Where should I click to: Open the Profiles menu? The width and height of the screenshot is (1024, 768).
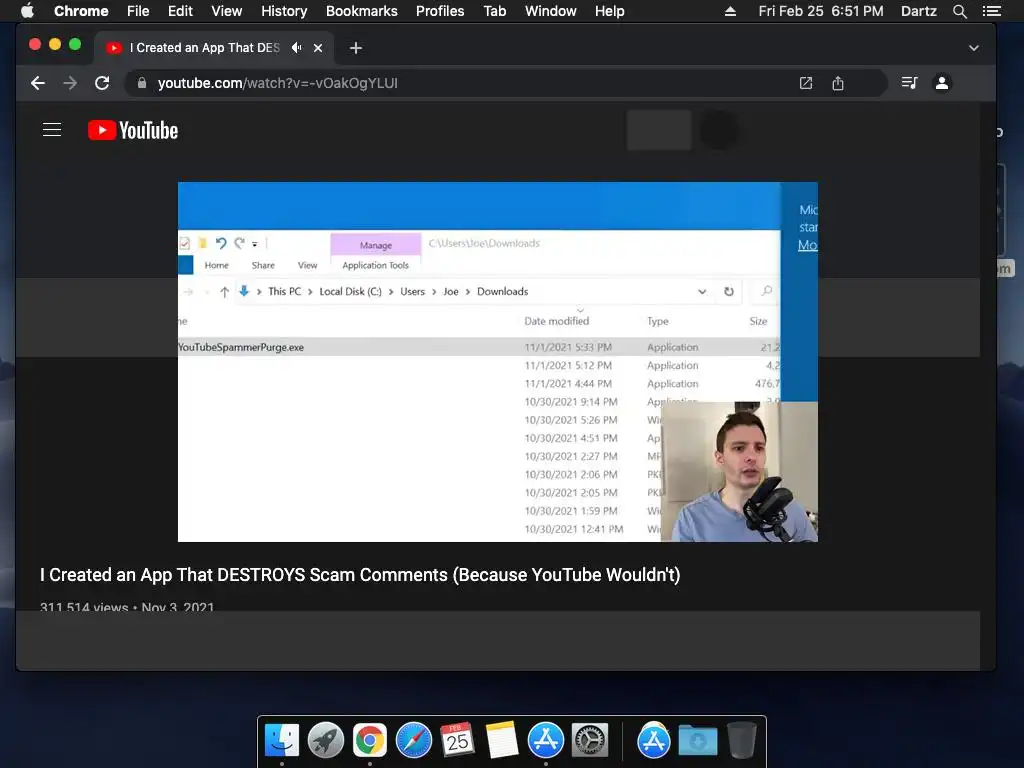(440, 11)
